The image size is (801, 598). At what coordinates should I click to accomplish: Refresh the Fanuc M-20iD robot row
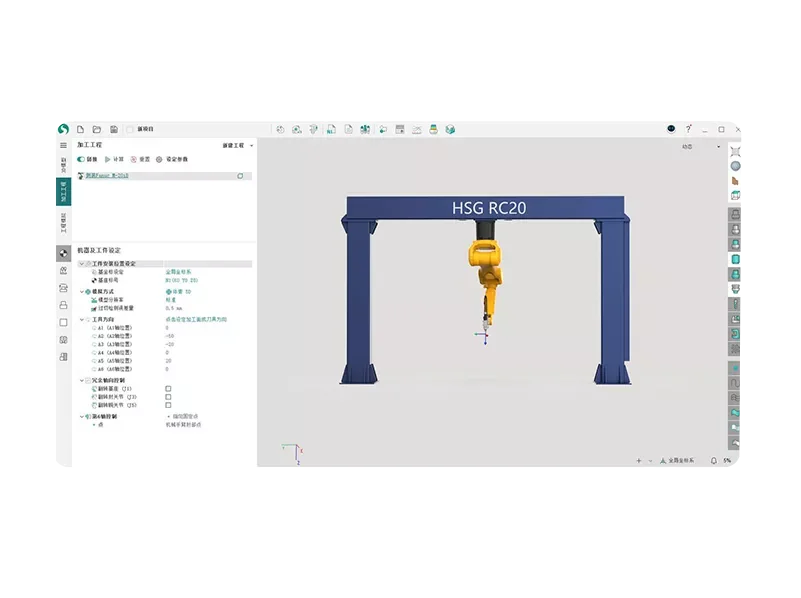point(240,176)
